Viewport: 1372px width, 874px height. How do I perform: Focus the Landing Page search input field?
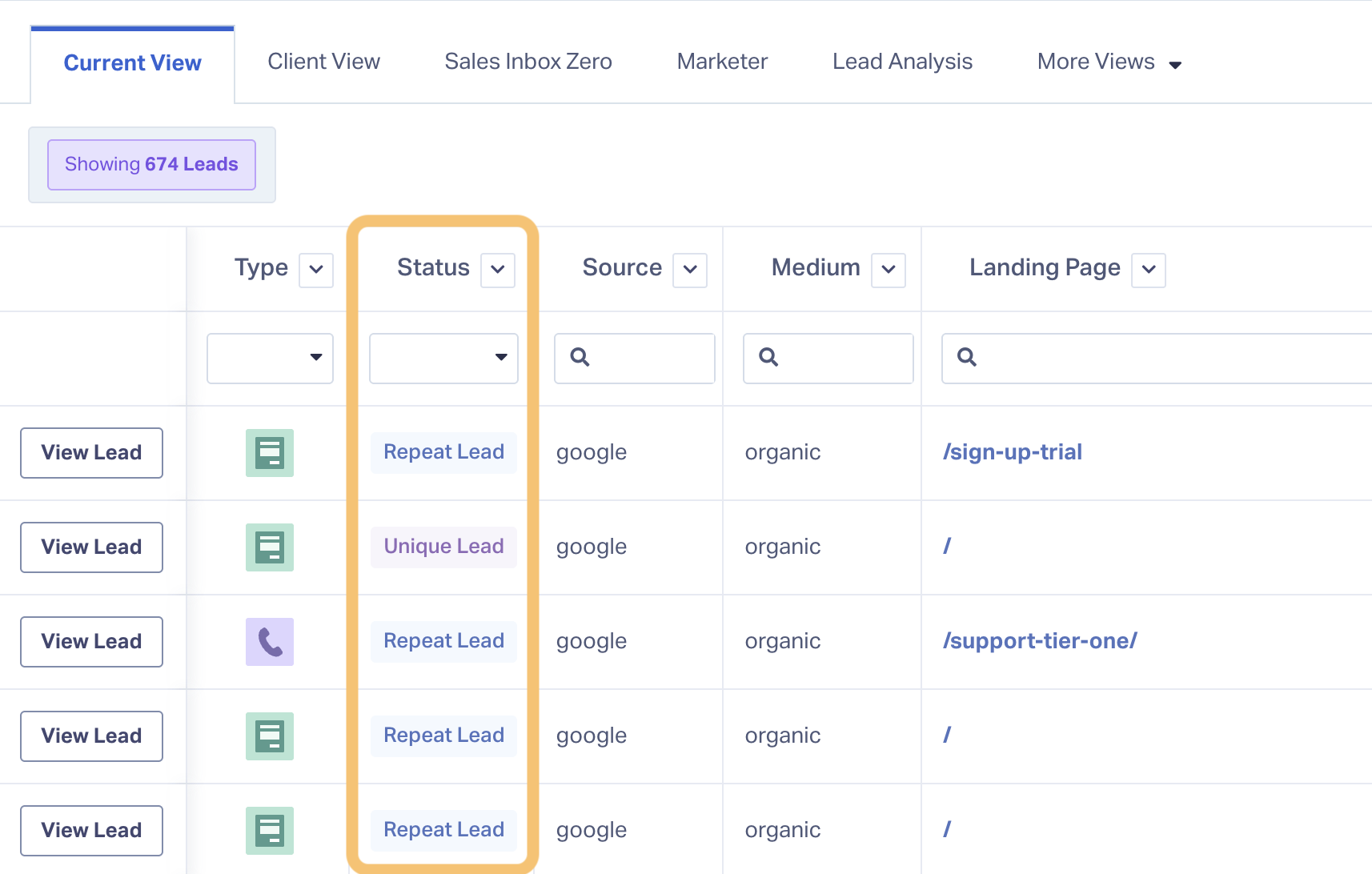(1157, 359)
